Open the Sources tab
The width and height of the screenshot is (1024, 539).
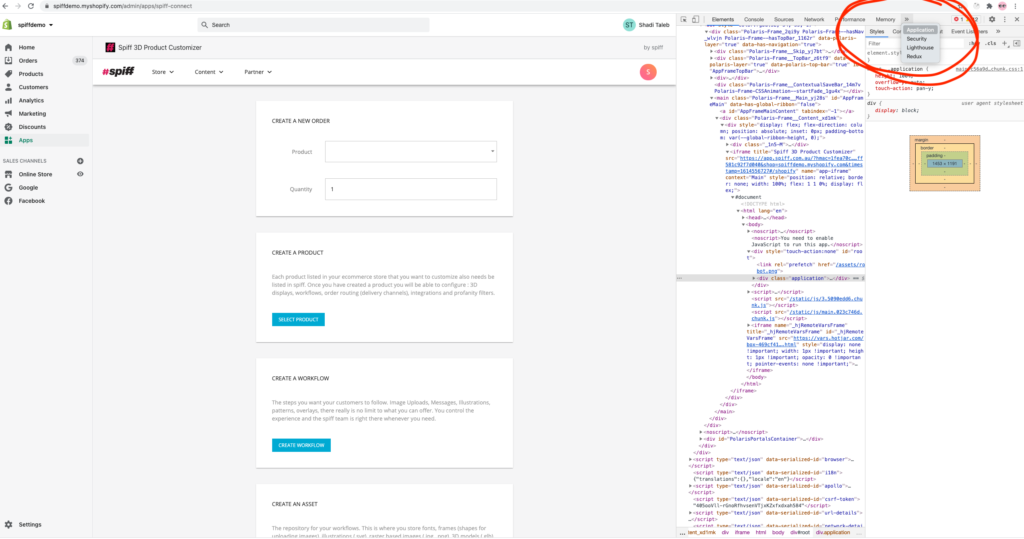(x=784, y=20)
